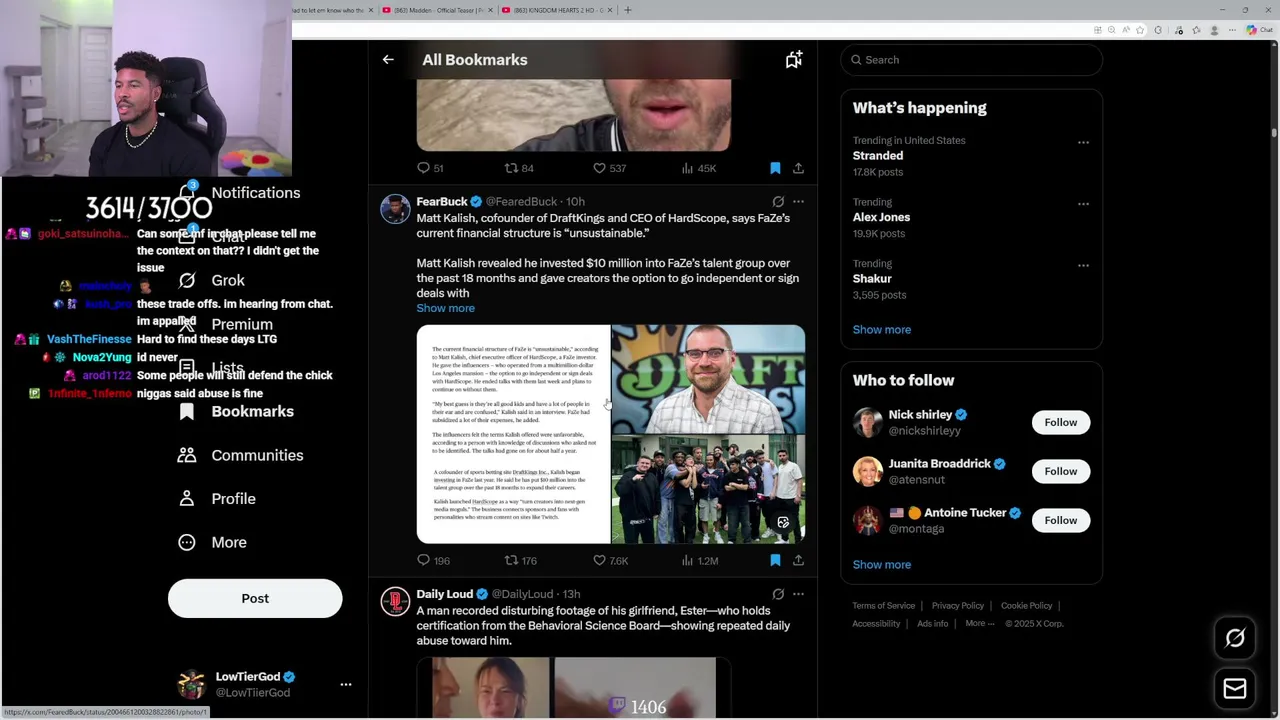Unbookmark the FearBuck post

click(775, 561)
